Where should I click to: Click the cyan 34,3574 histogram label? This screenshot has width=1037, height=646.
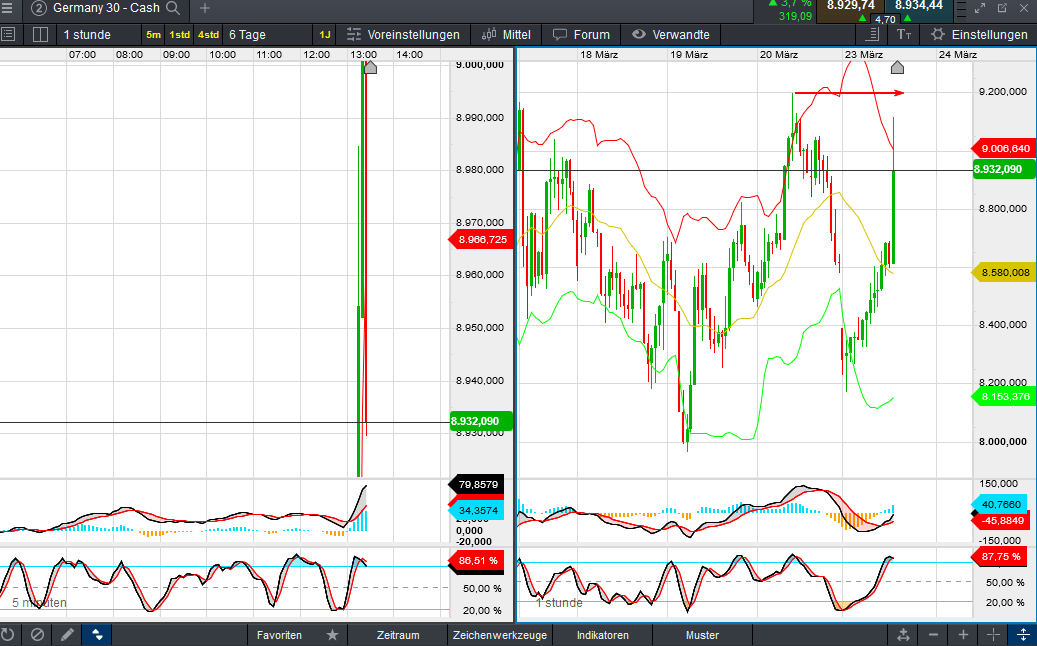coord(477,510)
